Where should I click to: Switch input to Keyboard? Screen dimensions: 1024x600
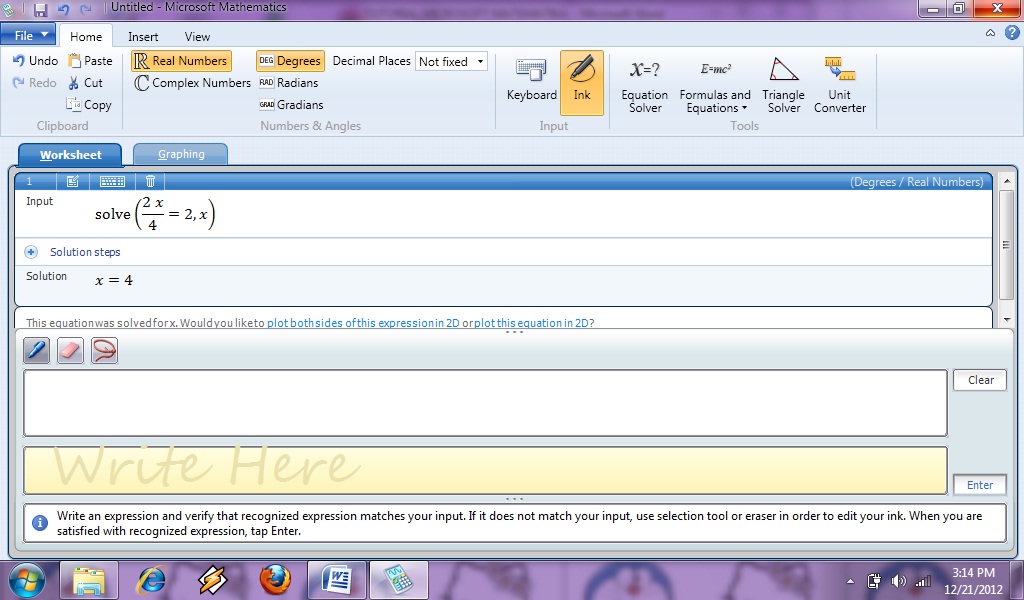(532, 80)
